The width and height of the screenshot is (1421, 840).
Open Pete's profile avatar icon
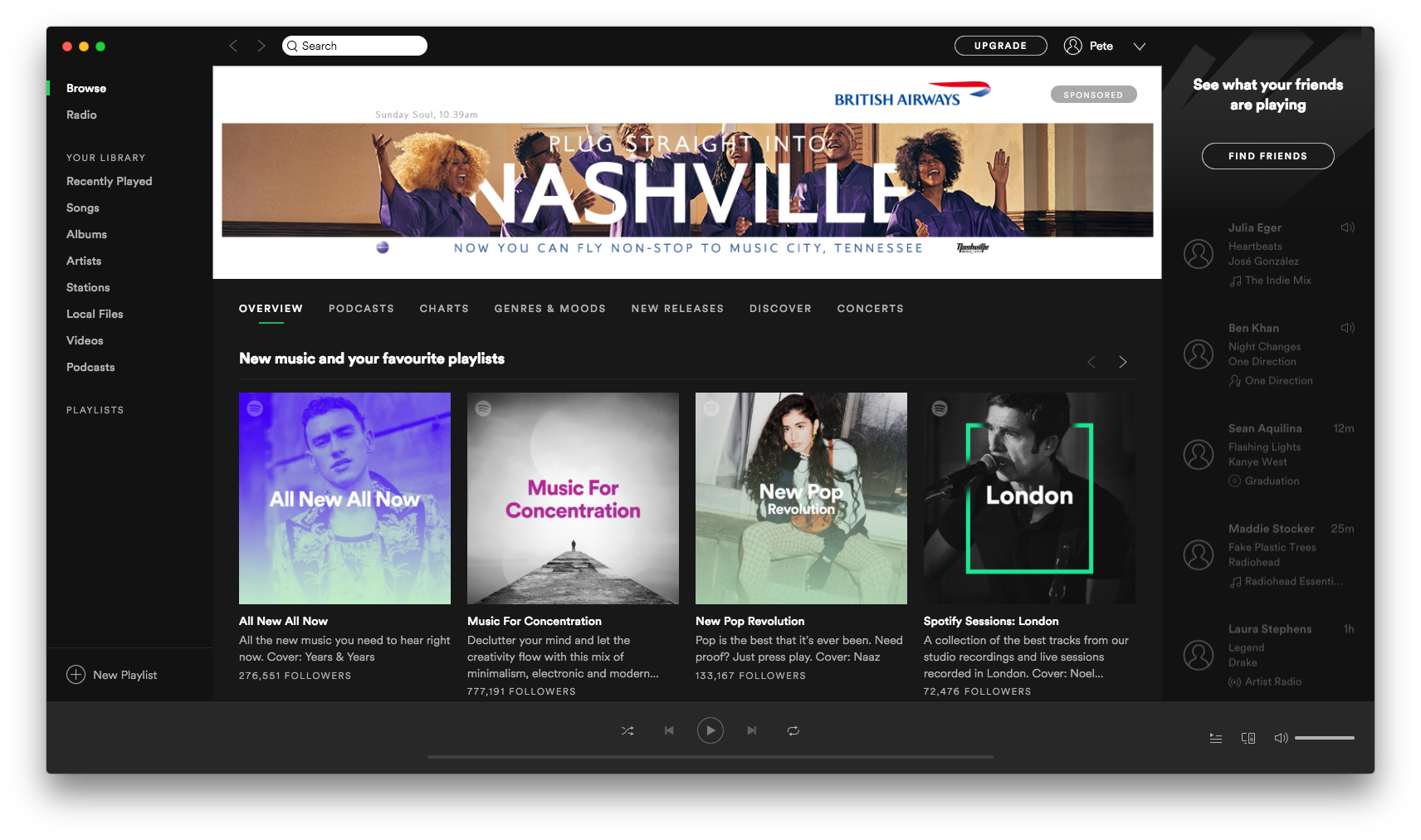tap(1073, 46)
